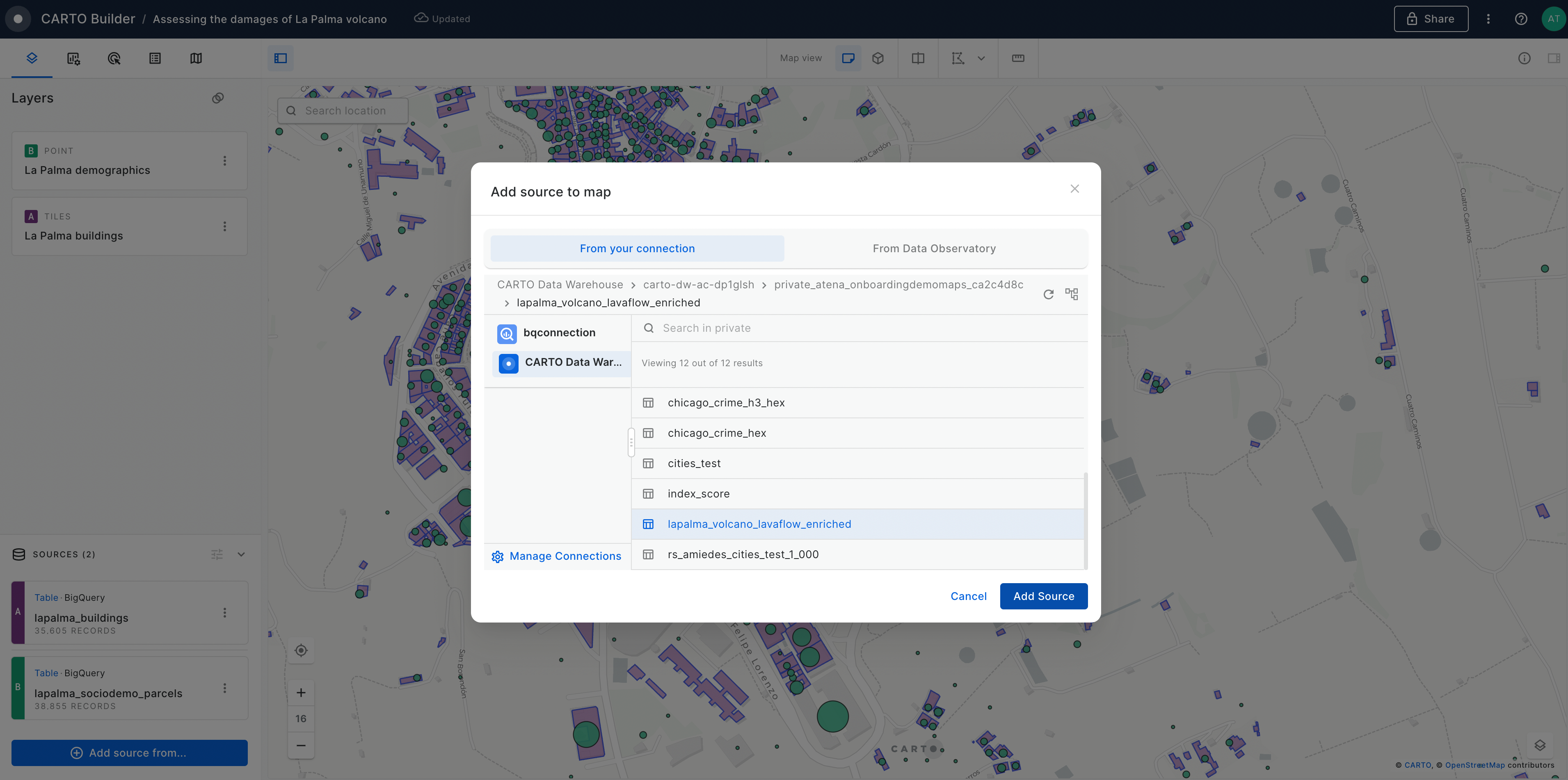Viewport: 1568px width, 780px height.
Task: Go to CARTO Data Warehouse breadcrumb
Action: [x=560, y=285]
